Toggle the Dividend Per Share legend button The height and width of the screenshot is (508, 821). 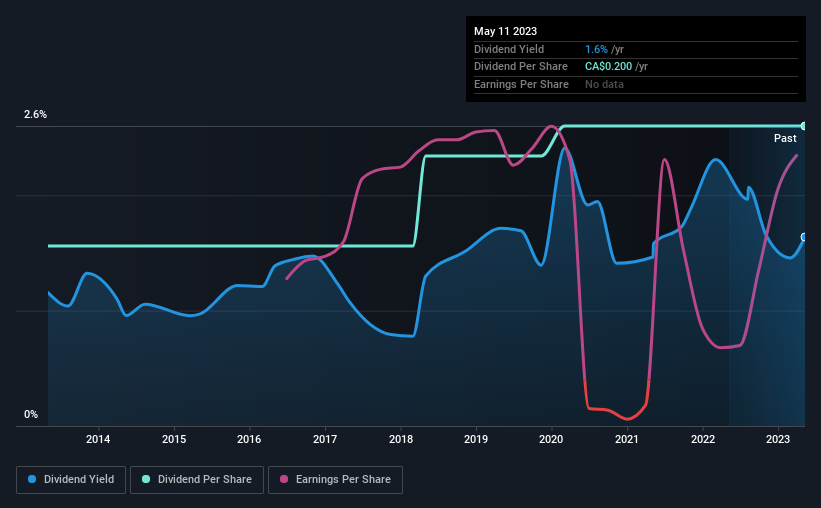tap(197, 480)
